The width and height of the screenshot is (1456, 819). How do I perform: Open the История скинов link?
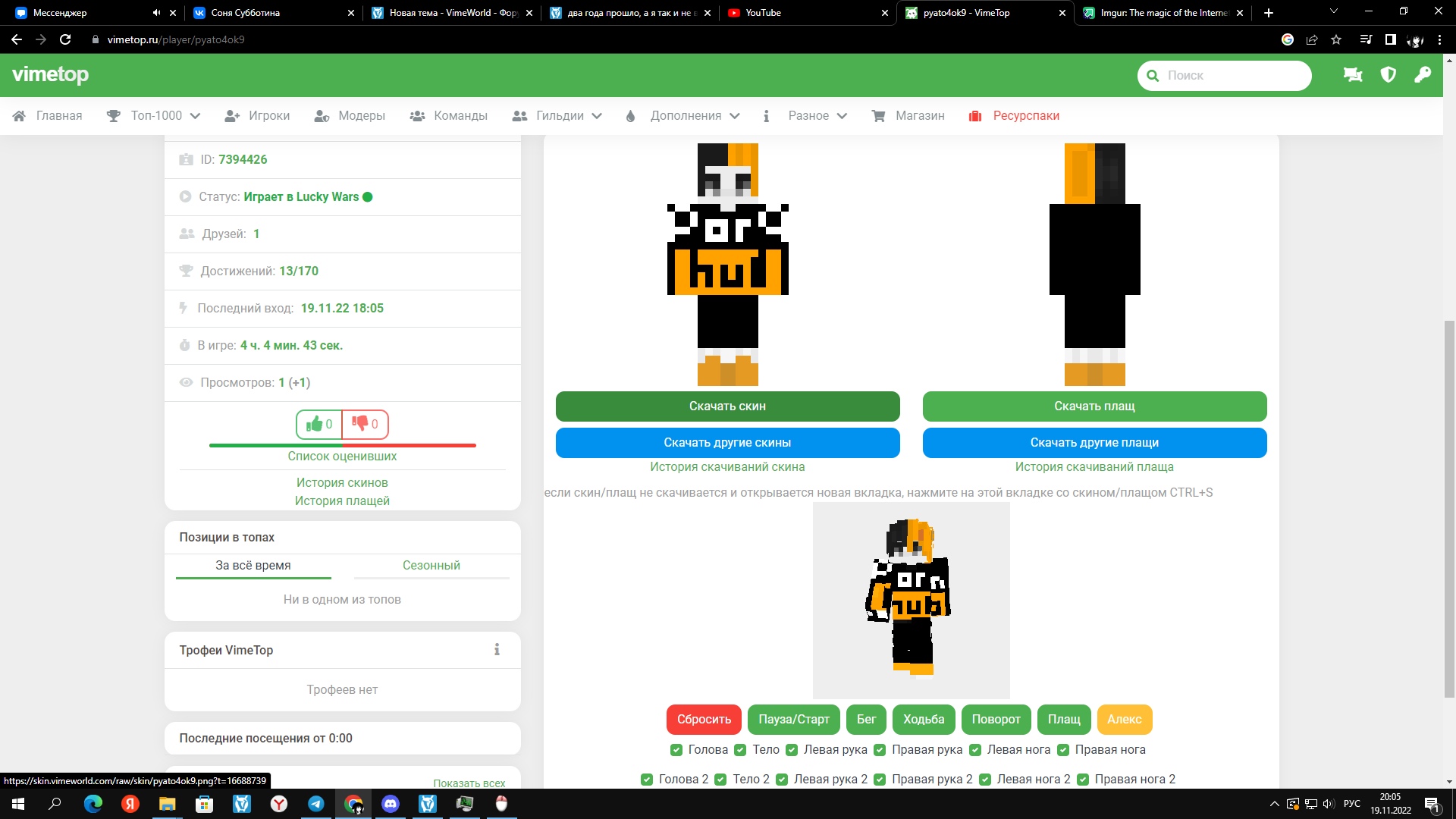342,482
